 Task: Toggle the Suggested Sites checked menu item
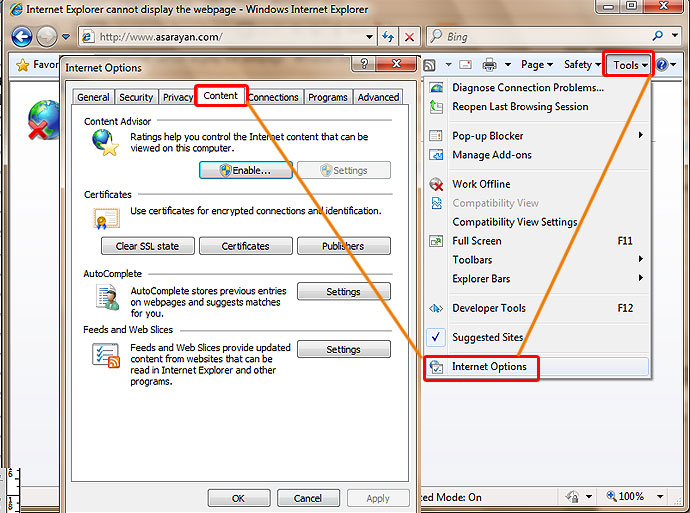coord(487,337)
